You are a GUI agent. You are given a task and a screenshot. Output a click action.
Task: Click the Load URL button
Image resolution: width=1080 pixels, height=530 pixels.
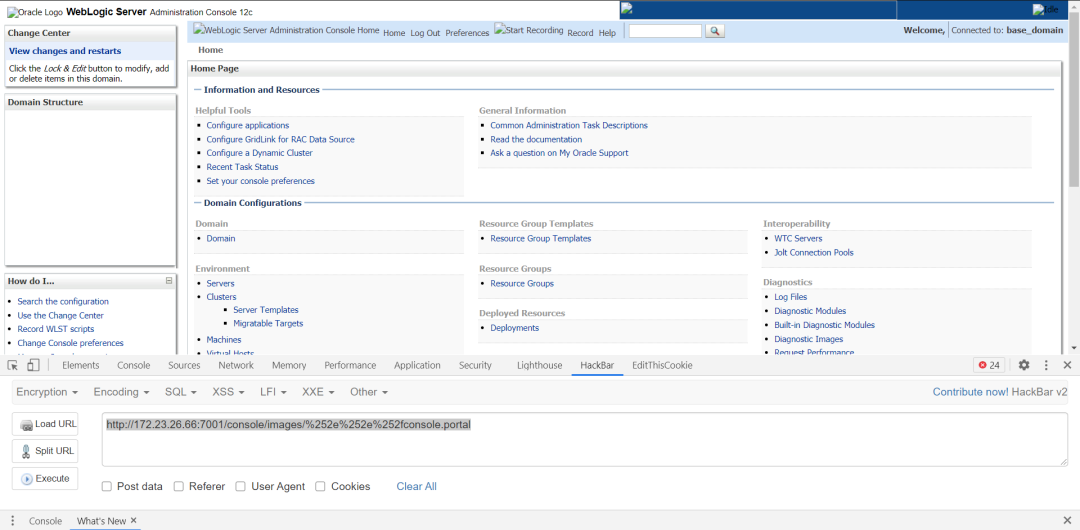45,424
